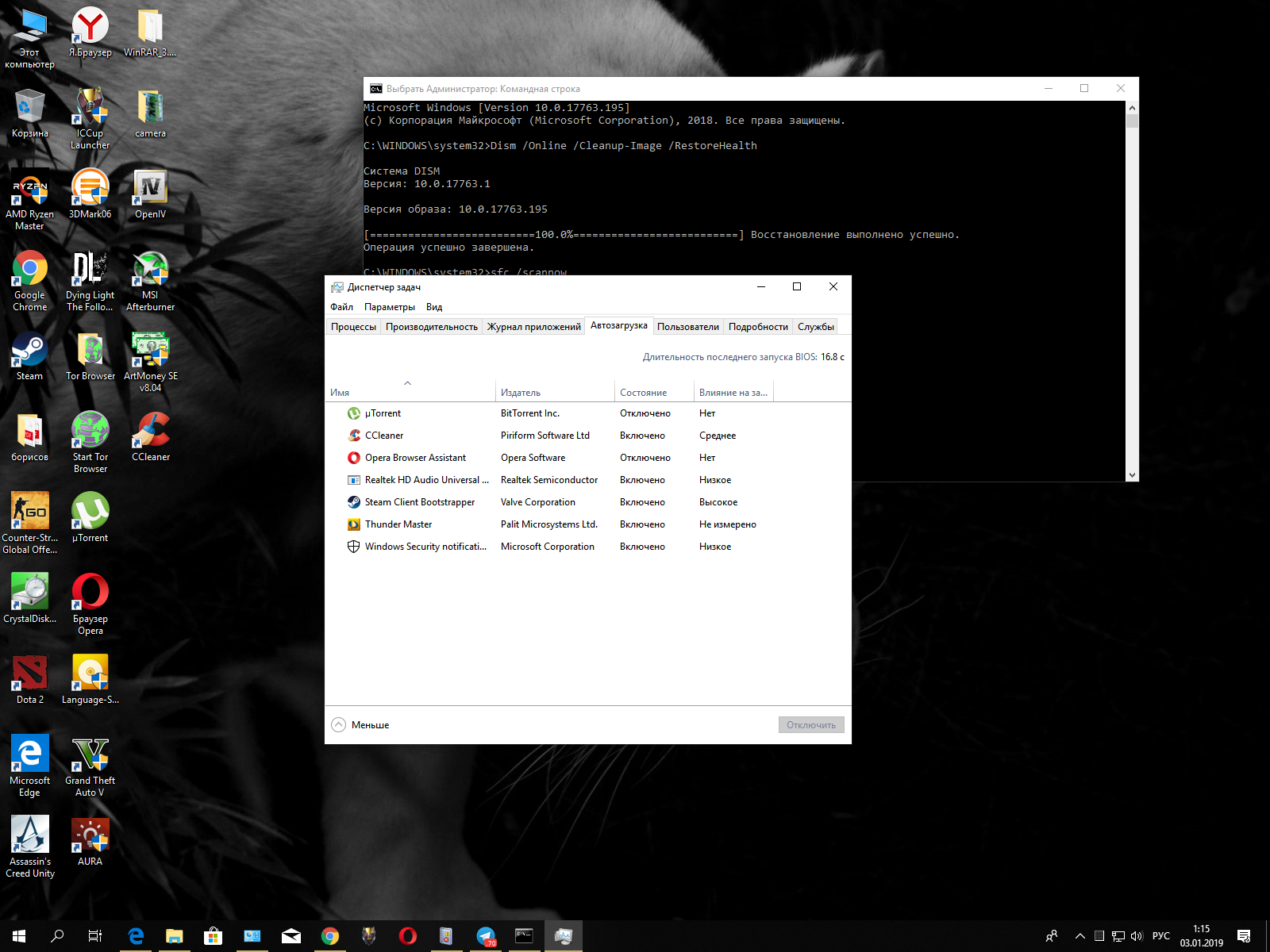Viewport: 1270px width, 952px height.
Task: Click the Yandex Browser desktop icon
Action: tap(90, 32)
